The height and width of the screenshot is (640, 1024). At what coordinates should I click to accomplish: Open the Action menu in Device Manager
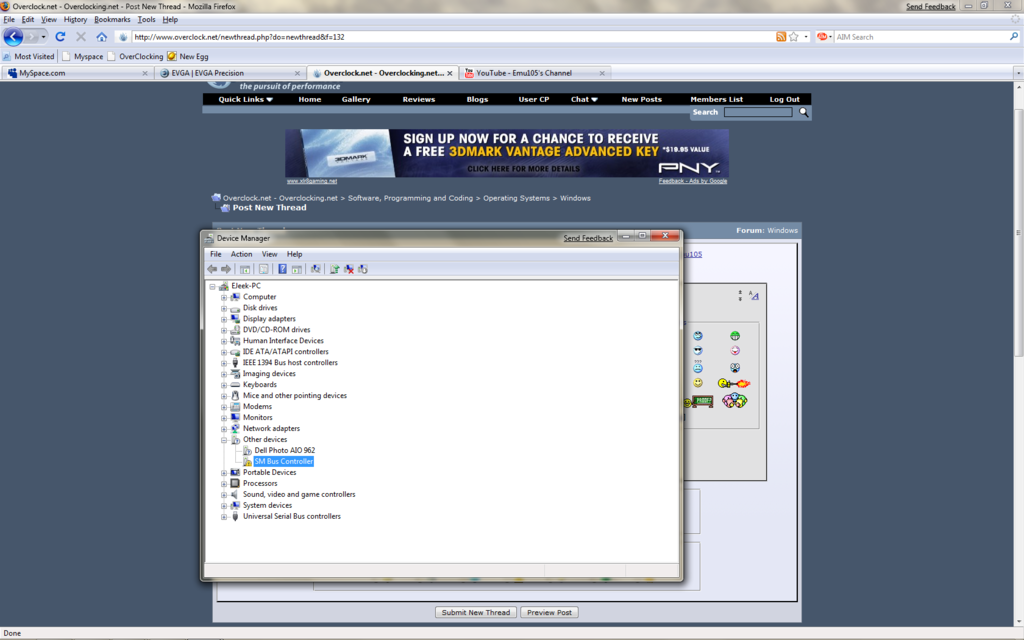(241, 253)
